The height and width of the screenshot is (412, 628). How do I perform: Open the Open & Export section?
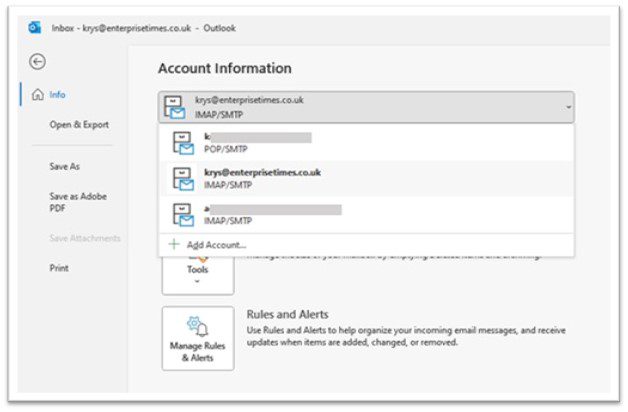(x=79, y=125)
